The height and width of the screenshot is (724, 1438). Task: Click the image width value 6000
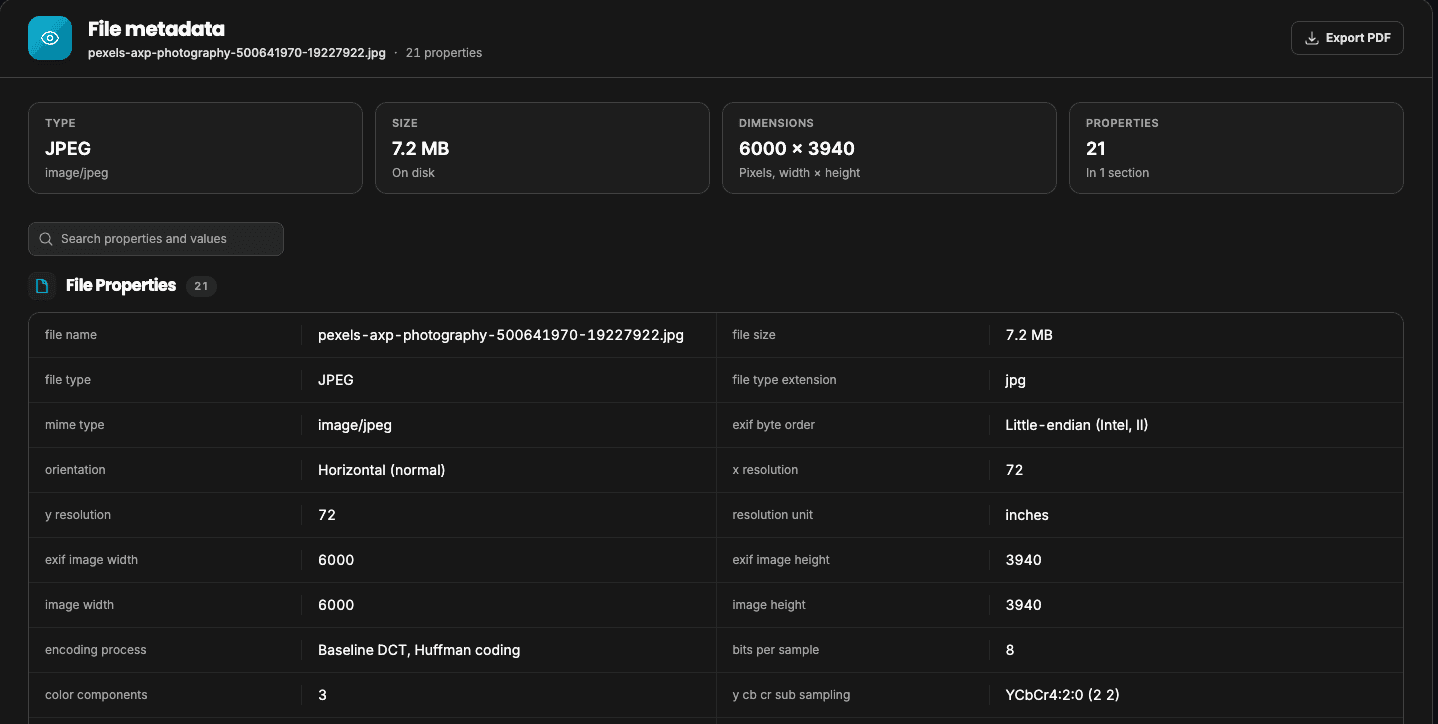[x=336, y=605]
